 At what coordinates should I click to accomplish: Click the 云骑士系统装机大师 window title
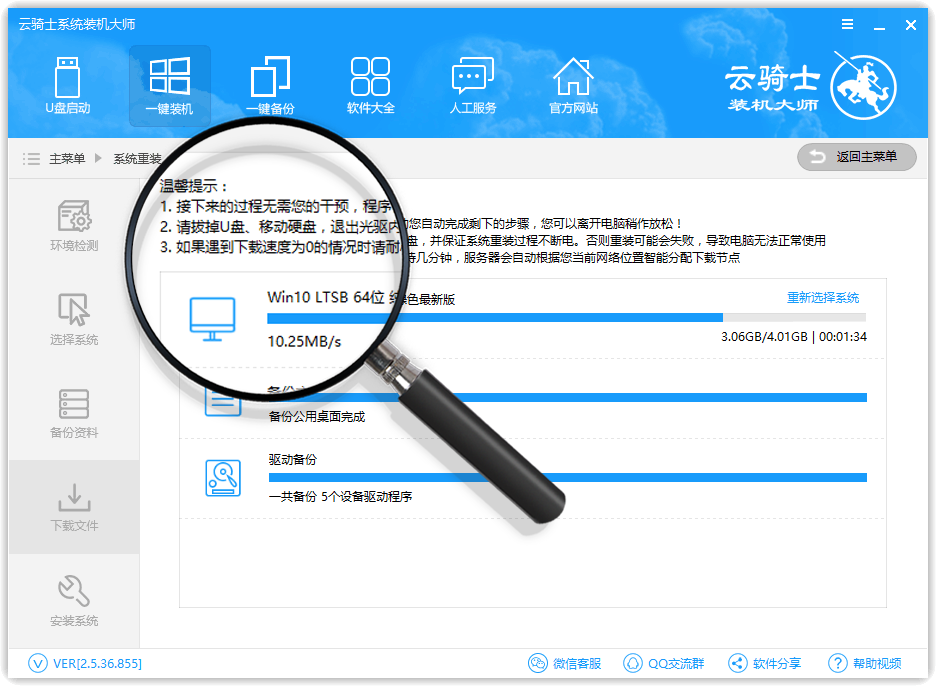click(77, 24)
